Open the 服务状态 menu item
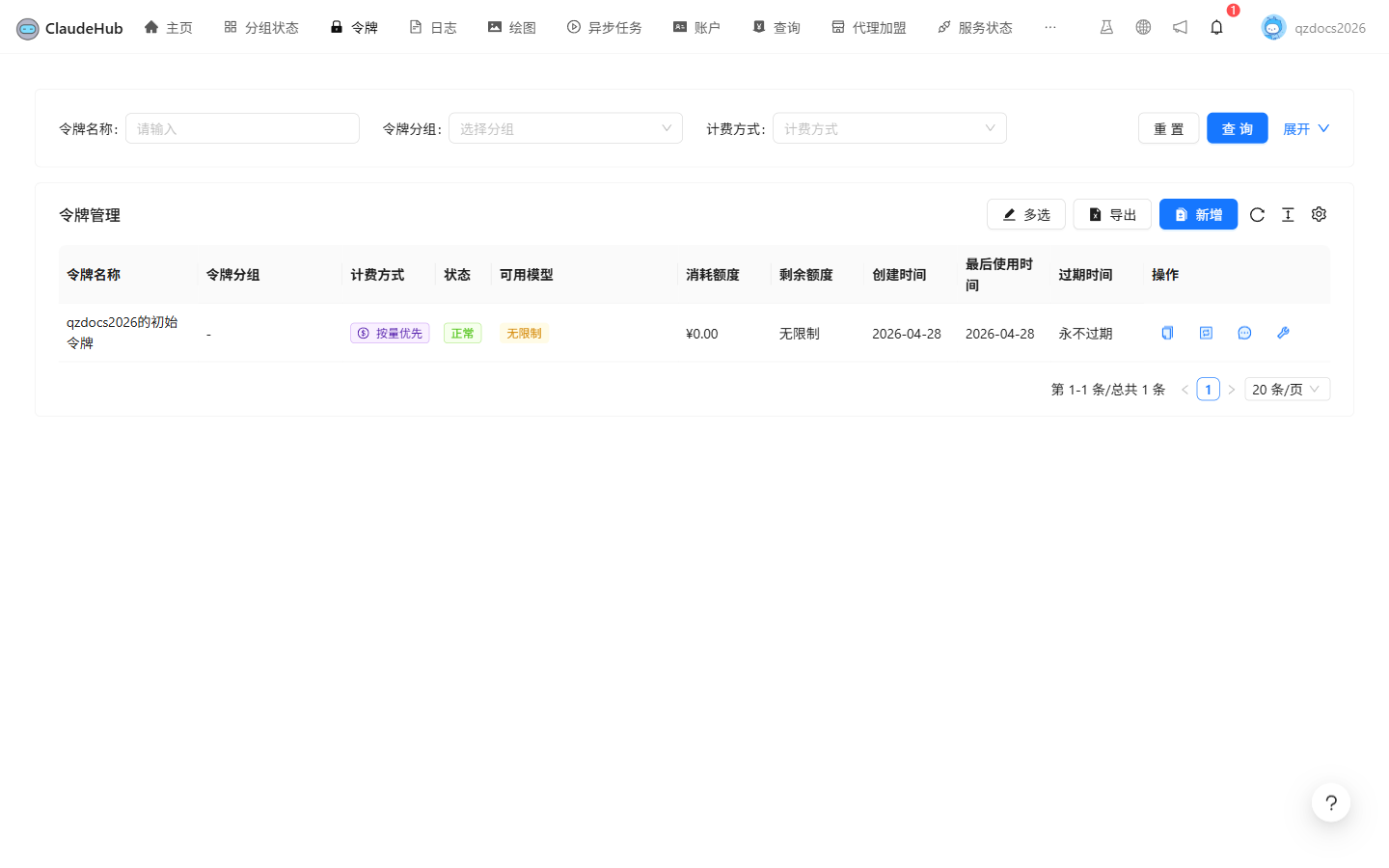 click(975, 27)
